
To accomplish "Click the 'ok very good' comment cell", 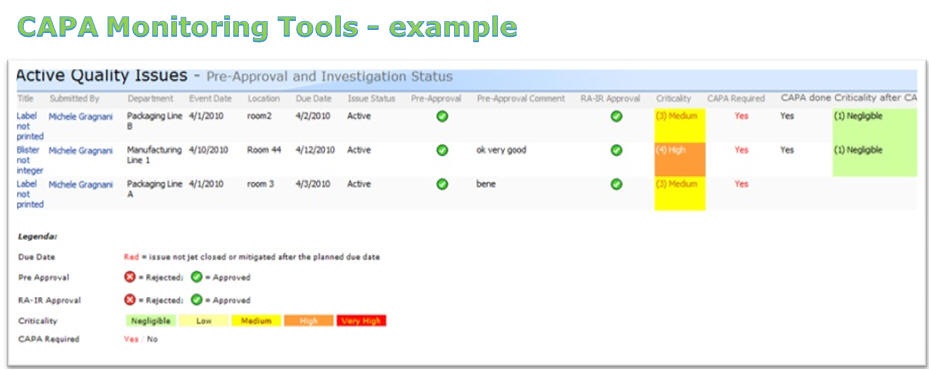I will (501, 151).
